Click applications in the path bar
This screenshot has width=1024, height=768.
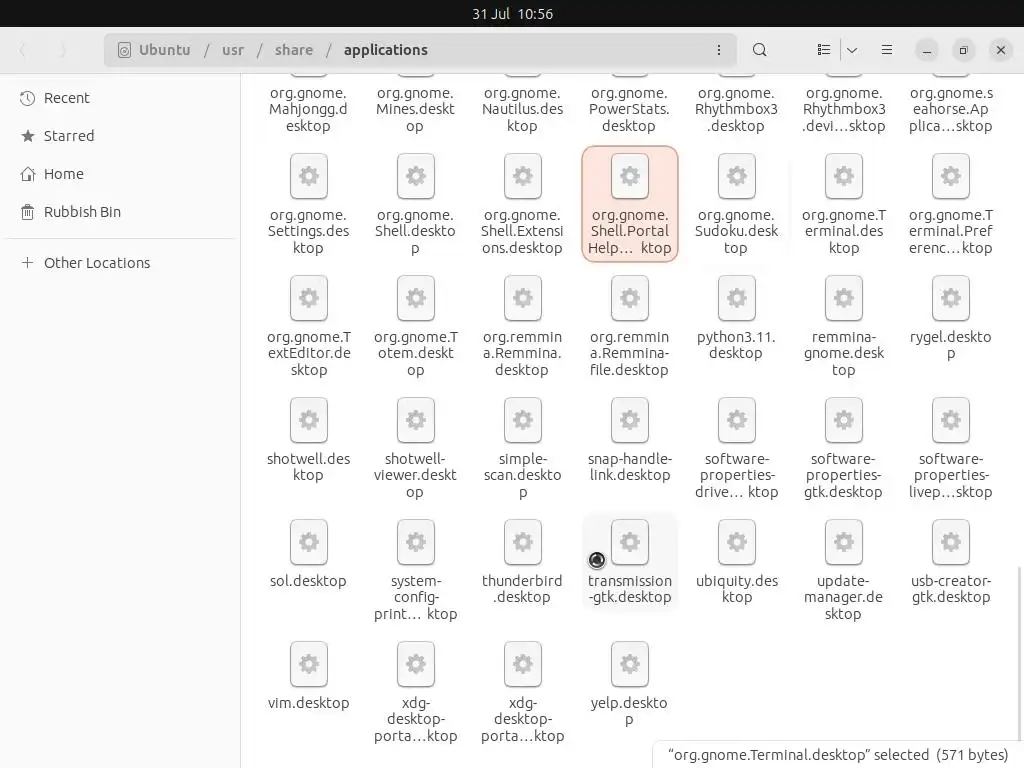coord(386,50)
